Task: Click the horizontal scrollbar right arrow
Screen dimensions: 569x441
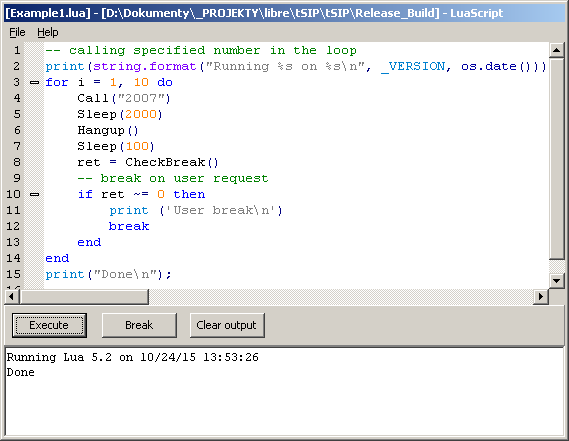Action: click(541, 297)
